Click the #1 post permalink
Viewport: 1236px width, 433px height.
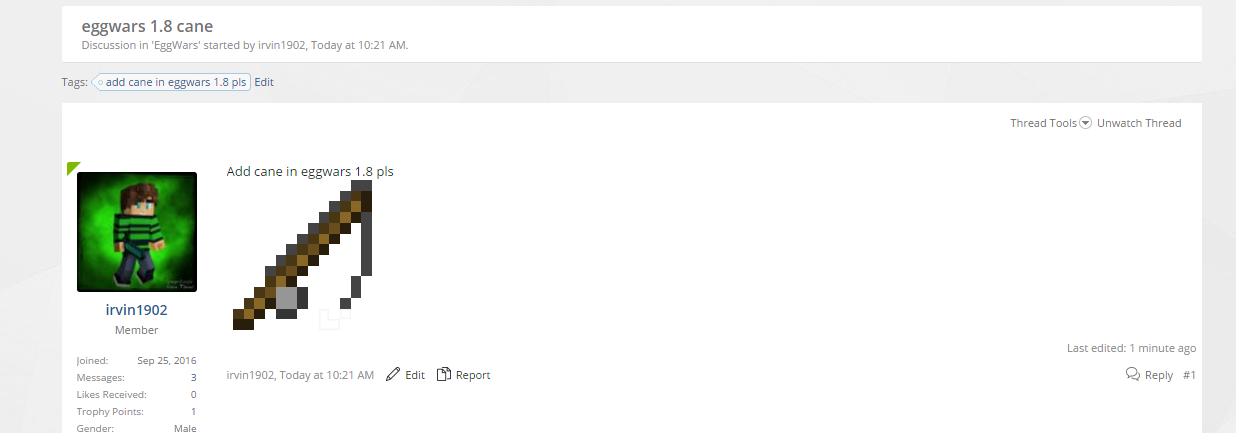coord(1189,375)
